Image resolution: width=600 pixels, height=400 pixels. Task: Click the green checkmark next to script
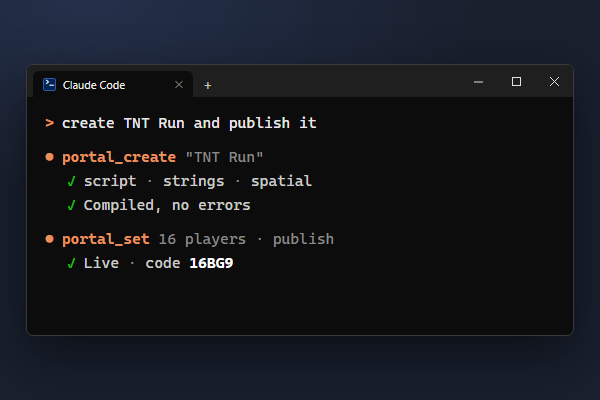[x=71, y=181]
